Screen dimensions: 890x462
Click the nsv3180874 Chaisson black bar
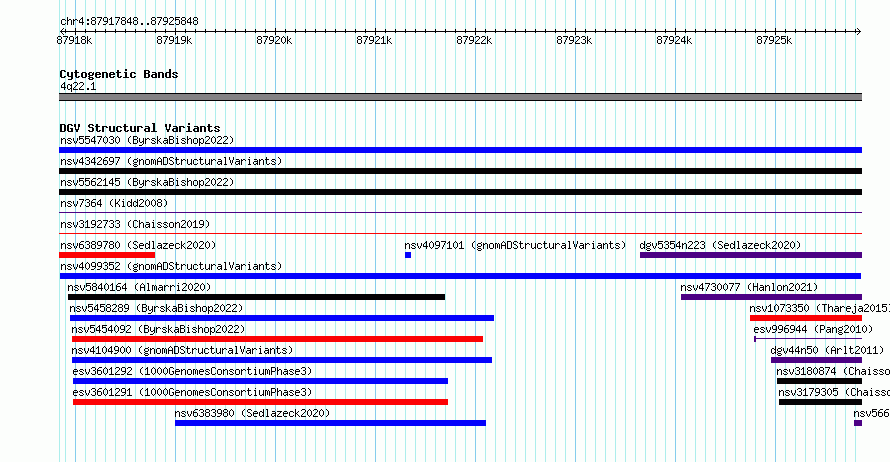coord(819,381)
